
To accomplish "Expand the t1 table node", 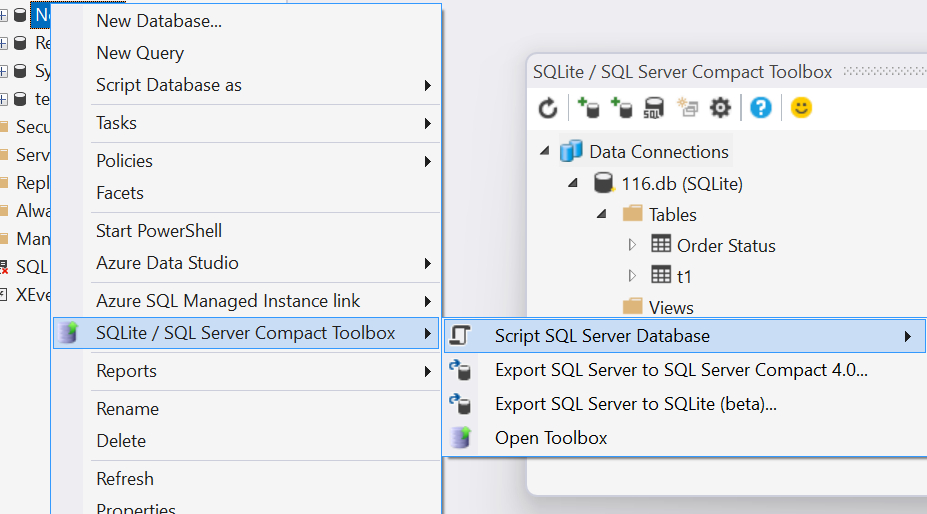I will pos(632,276).
